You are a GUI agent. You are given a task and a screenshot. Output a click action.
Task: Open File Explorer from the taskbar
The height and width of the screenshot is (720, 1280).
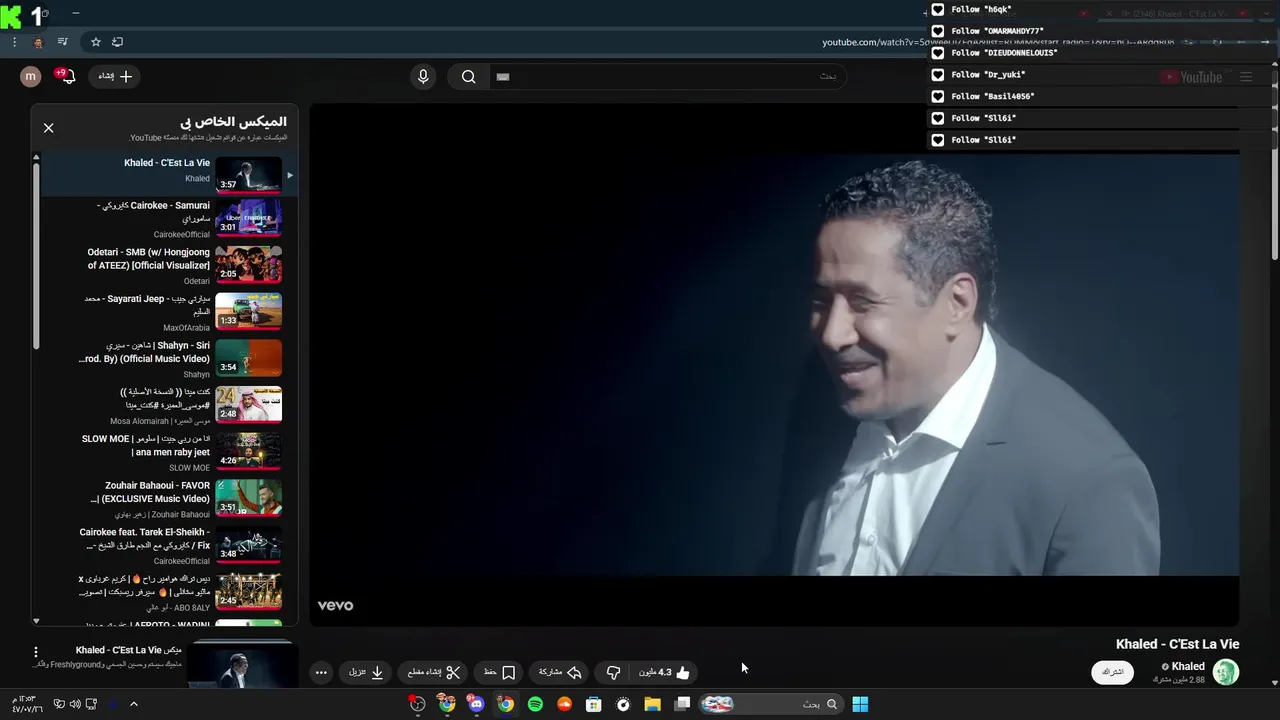[x=652, y=704]
